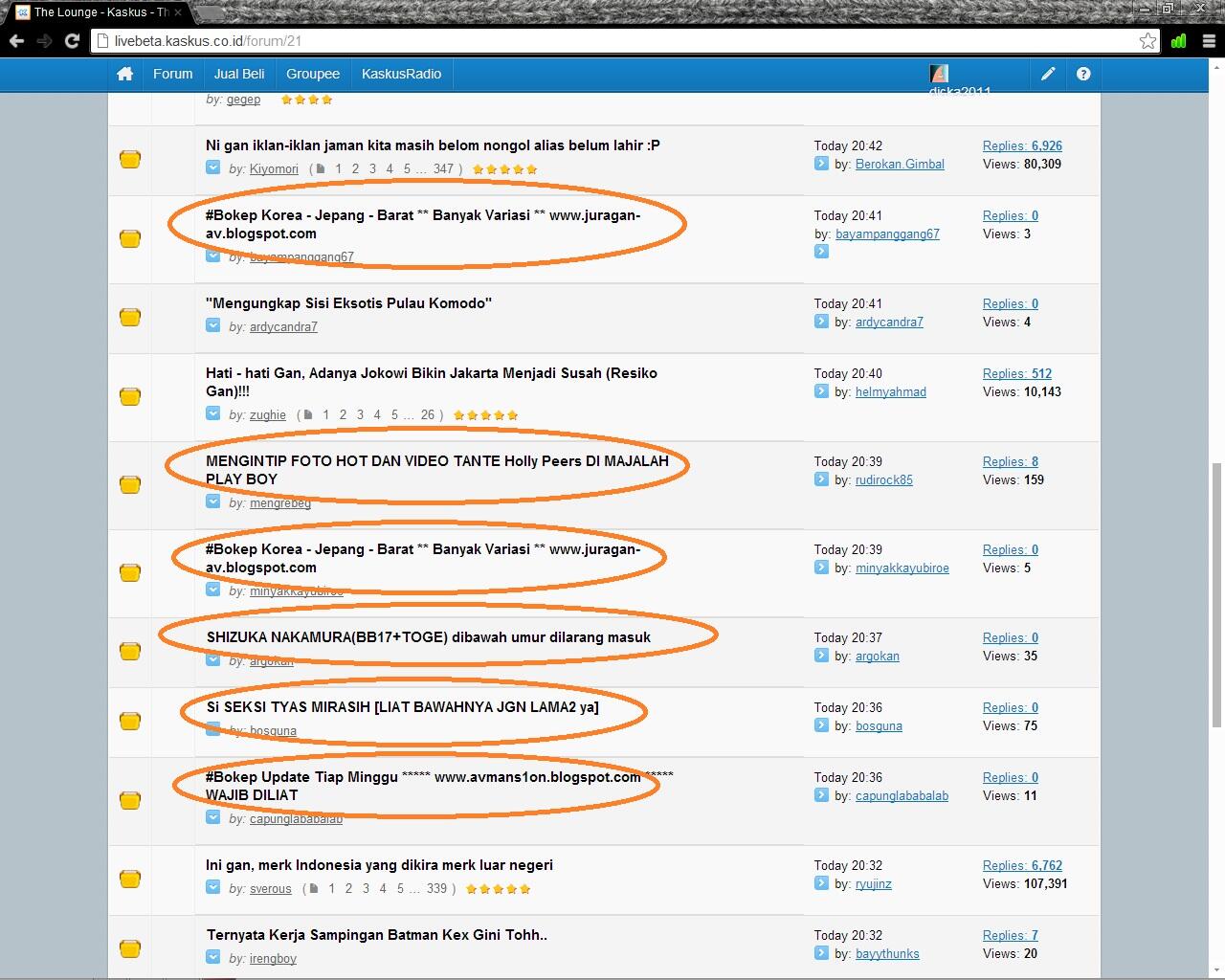Expand preview arrow for Pulau Komodo thread
The width and height of the screenshot is (1225, 980).
(x=213, y=326)
